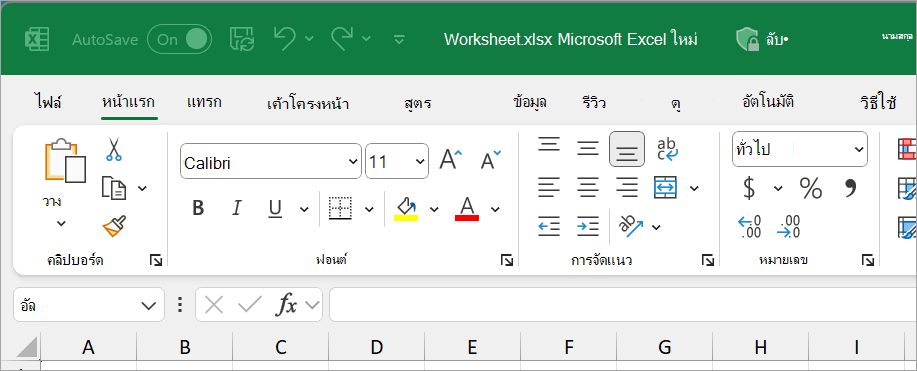Apply red Font Color to text
Screen dimensions: 917x371
coord(467,208)
